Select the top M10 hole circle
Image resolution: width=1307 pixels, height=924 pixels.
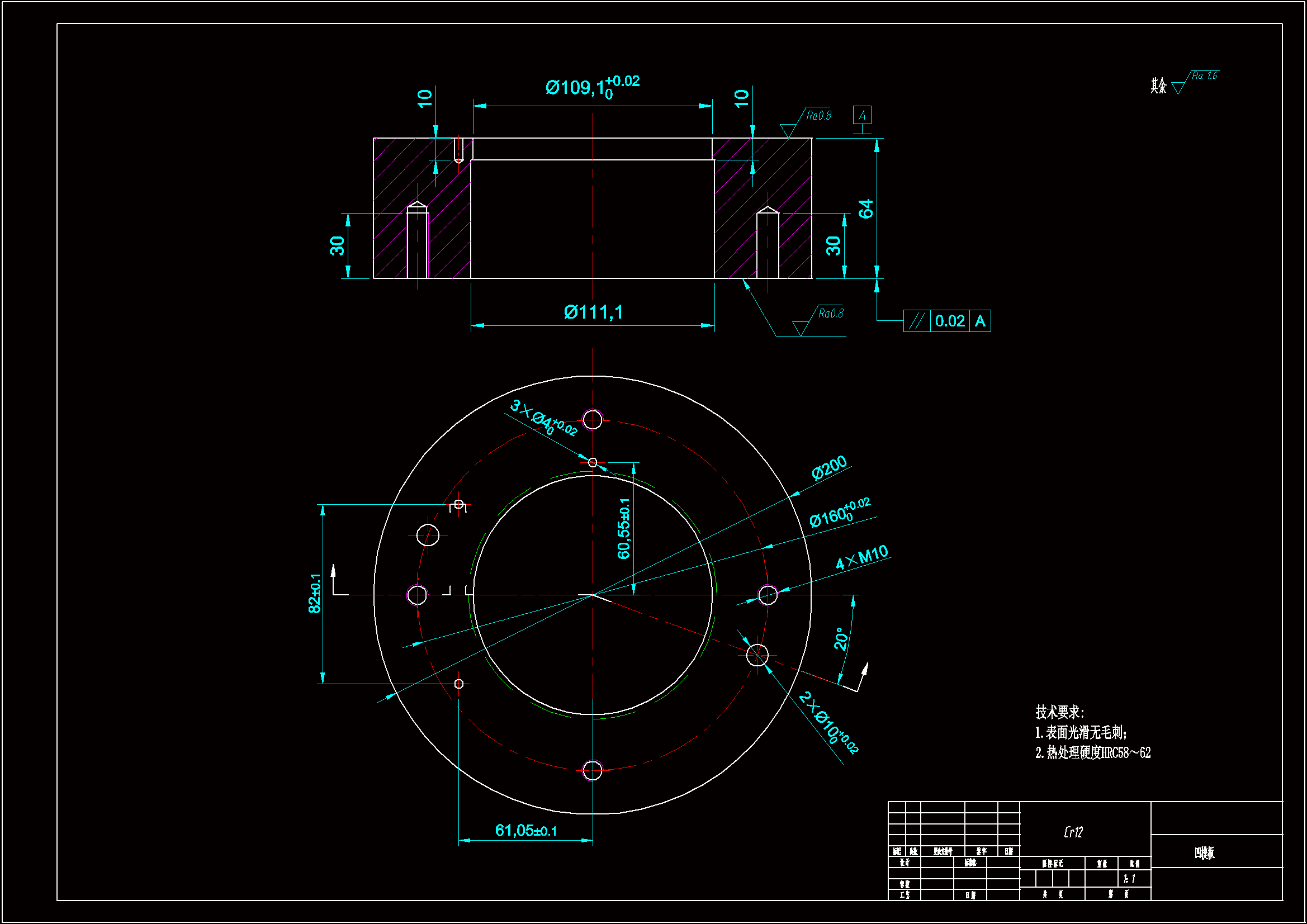(593, 420)
